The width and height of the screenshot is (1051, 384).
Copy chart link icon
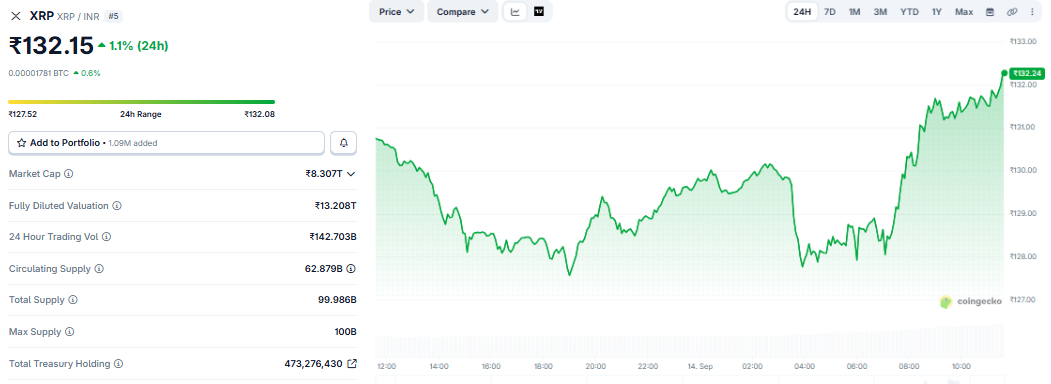tap(1011, 11)
